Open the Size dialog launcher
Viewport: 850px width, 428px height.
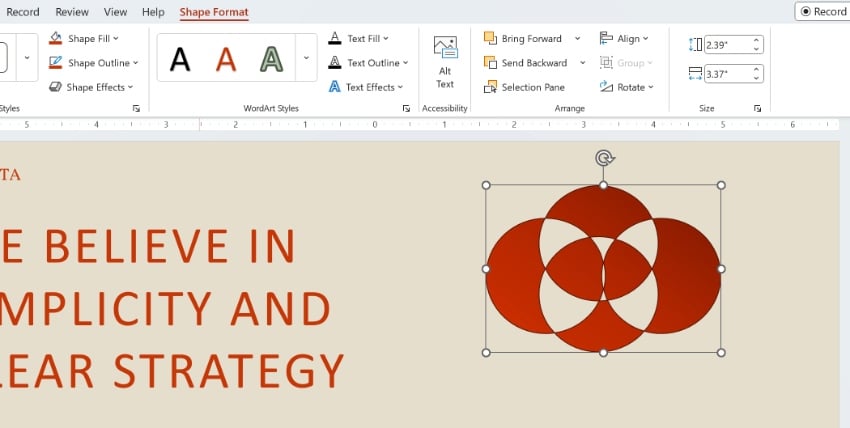point(758,108)
